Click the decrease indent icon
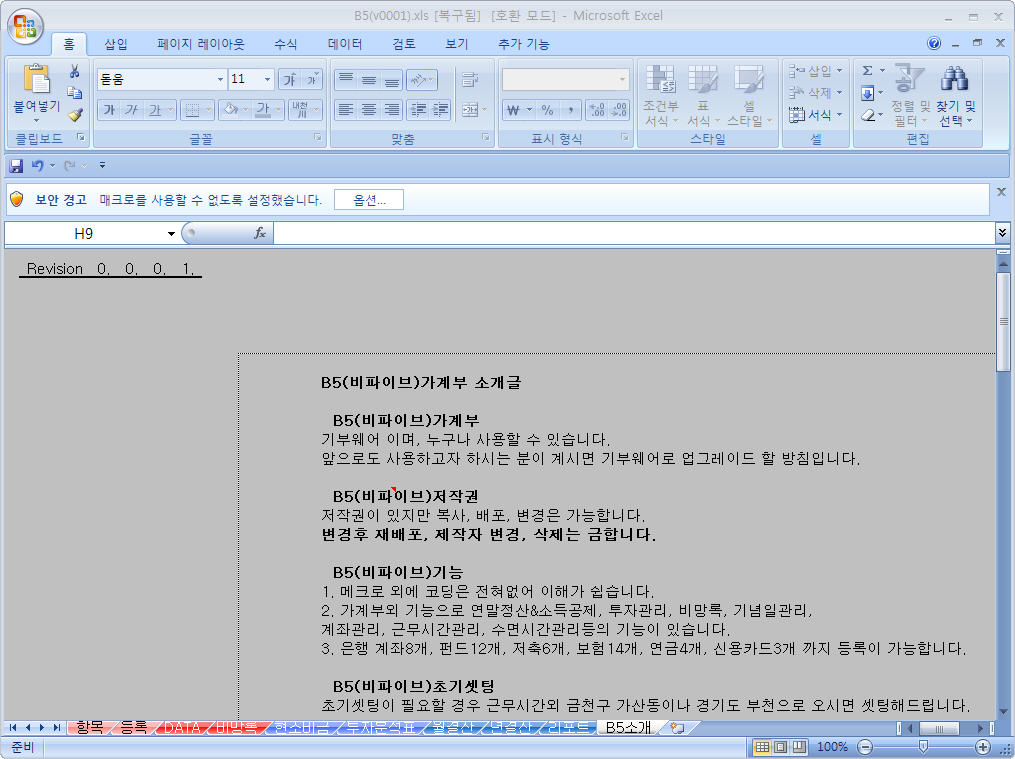 [418, 110]
